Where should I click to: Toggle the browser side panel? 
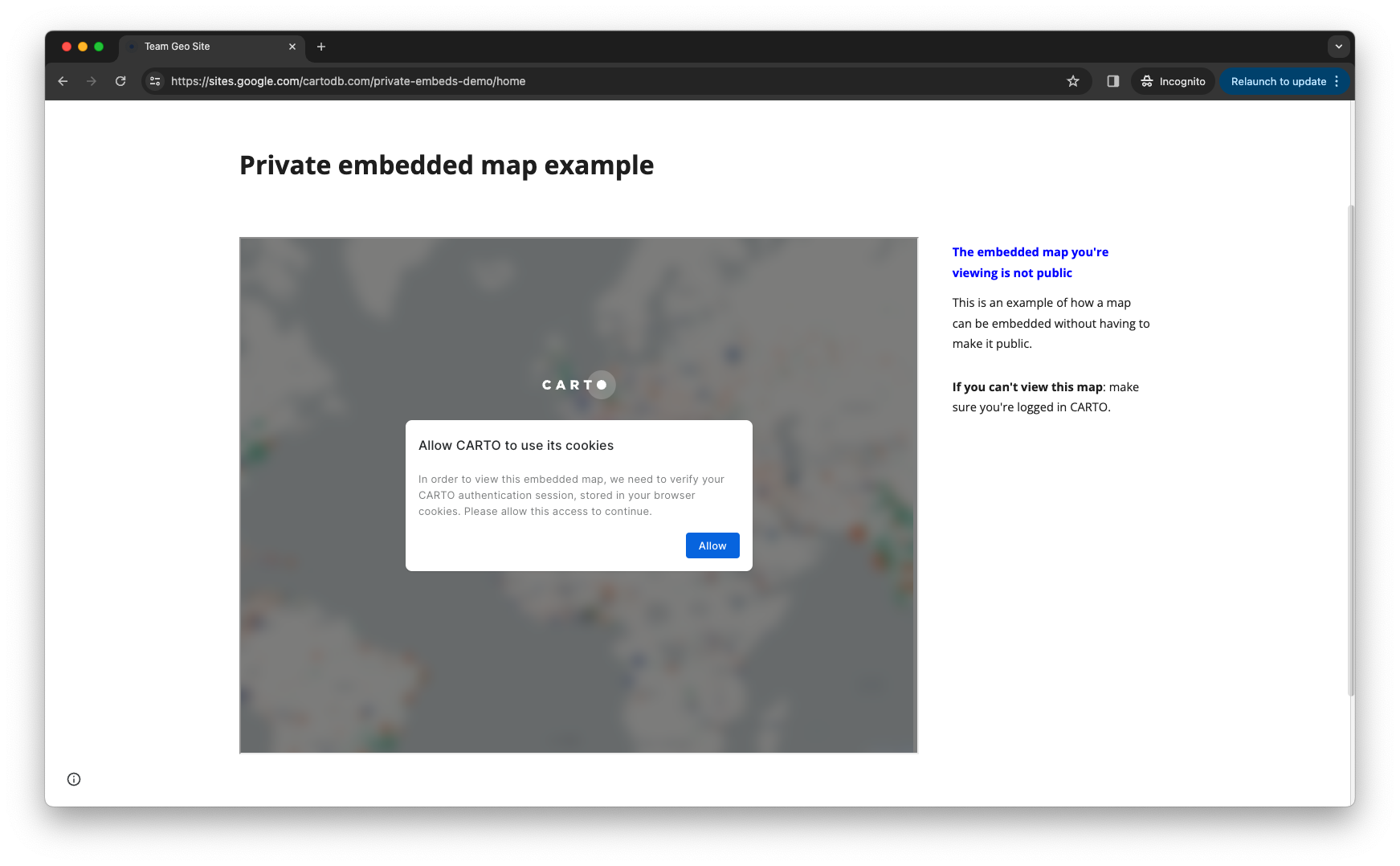click(x=1112, y=81)
